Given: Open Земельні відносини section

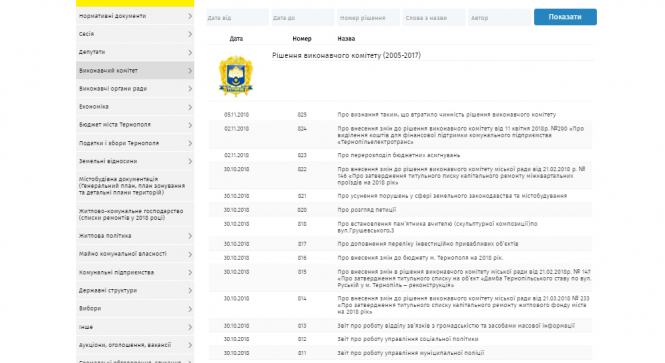Looking at the screenshot, I should pos(135,161).
